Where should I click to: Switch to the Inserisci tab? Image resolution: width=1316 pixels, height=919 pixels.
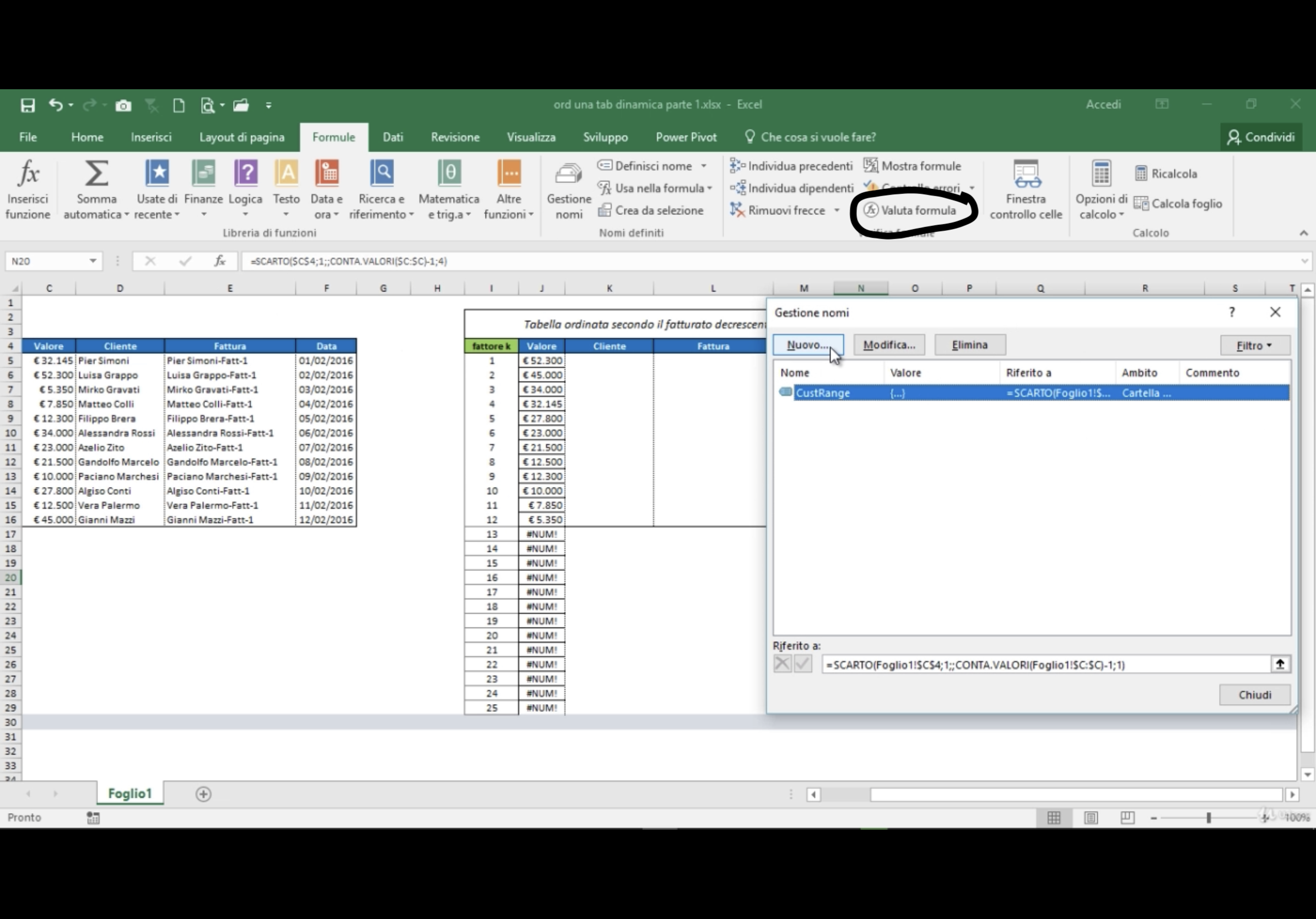151,138
